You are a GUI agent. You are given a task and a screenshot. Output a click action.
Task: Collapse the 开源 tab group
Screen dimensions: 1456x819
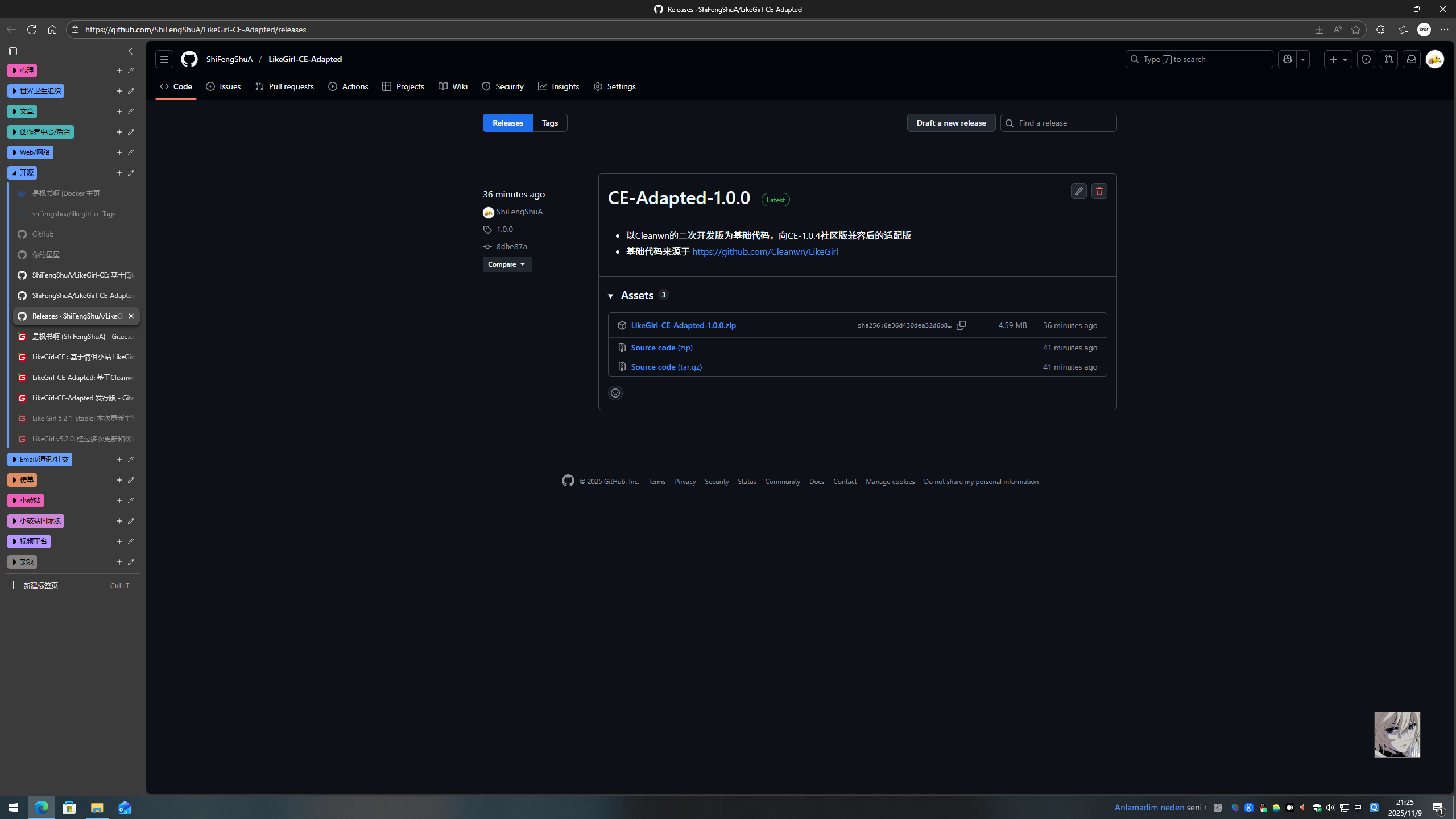[22, 173]
